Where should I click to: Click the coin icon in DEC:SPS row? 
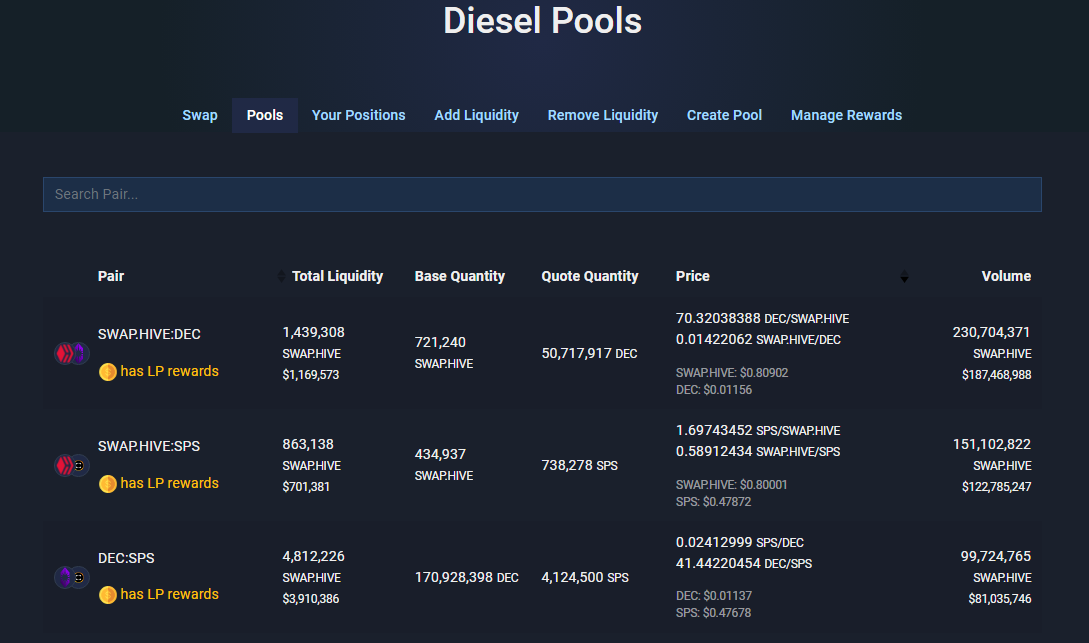(108, 595)
